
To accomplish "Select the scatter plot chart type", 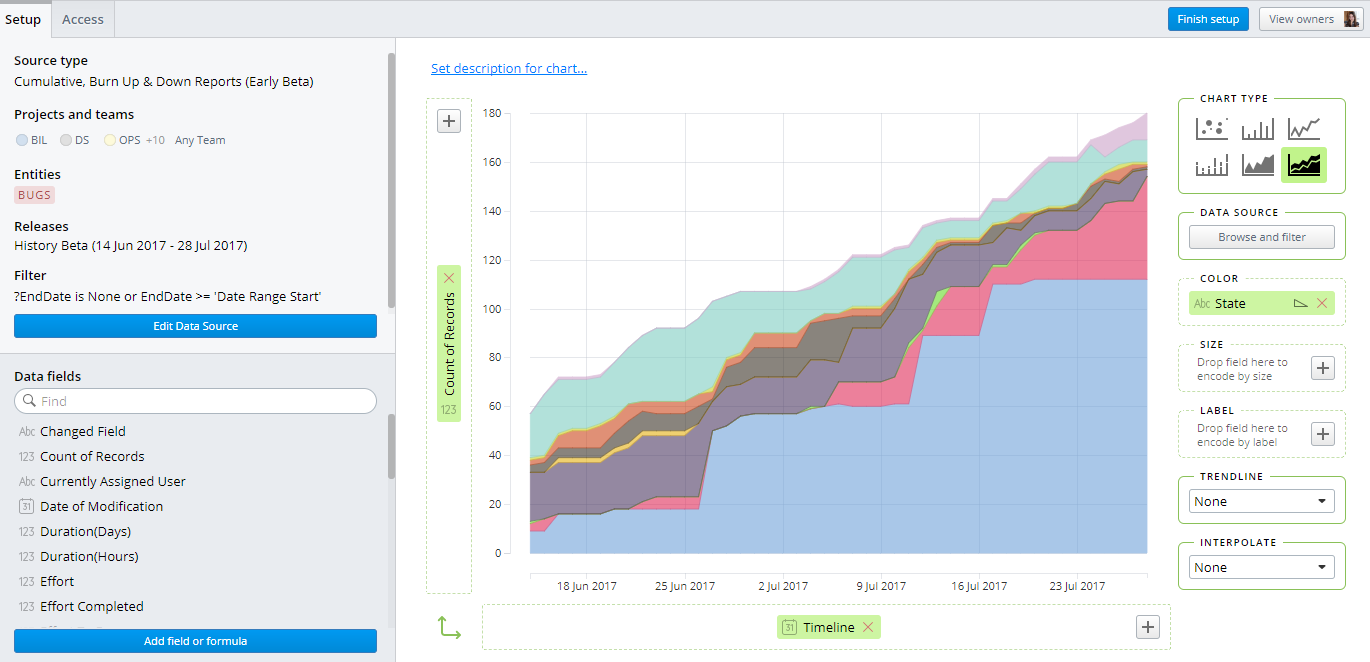I will [1211, 128].
